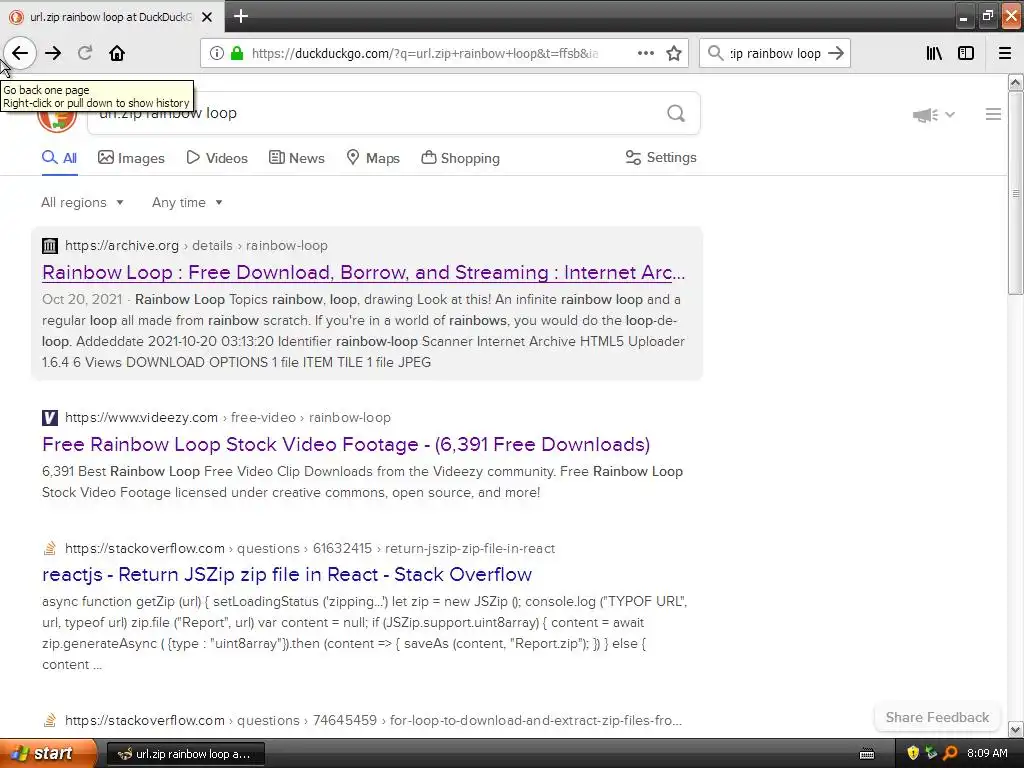The width and height of the screenshot is (1024, 768).
Task: Switch to Videos results
Action: (x=217, y=158)
